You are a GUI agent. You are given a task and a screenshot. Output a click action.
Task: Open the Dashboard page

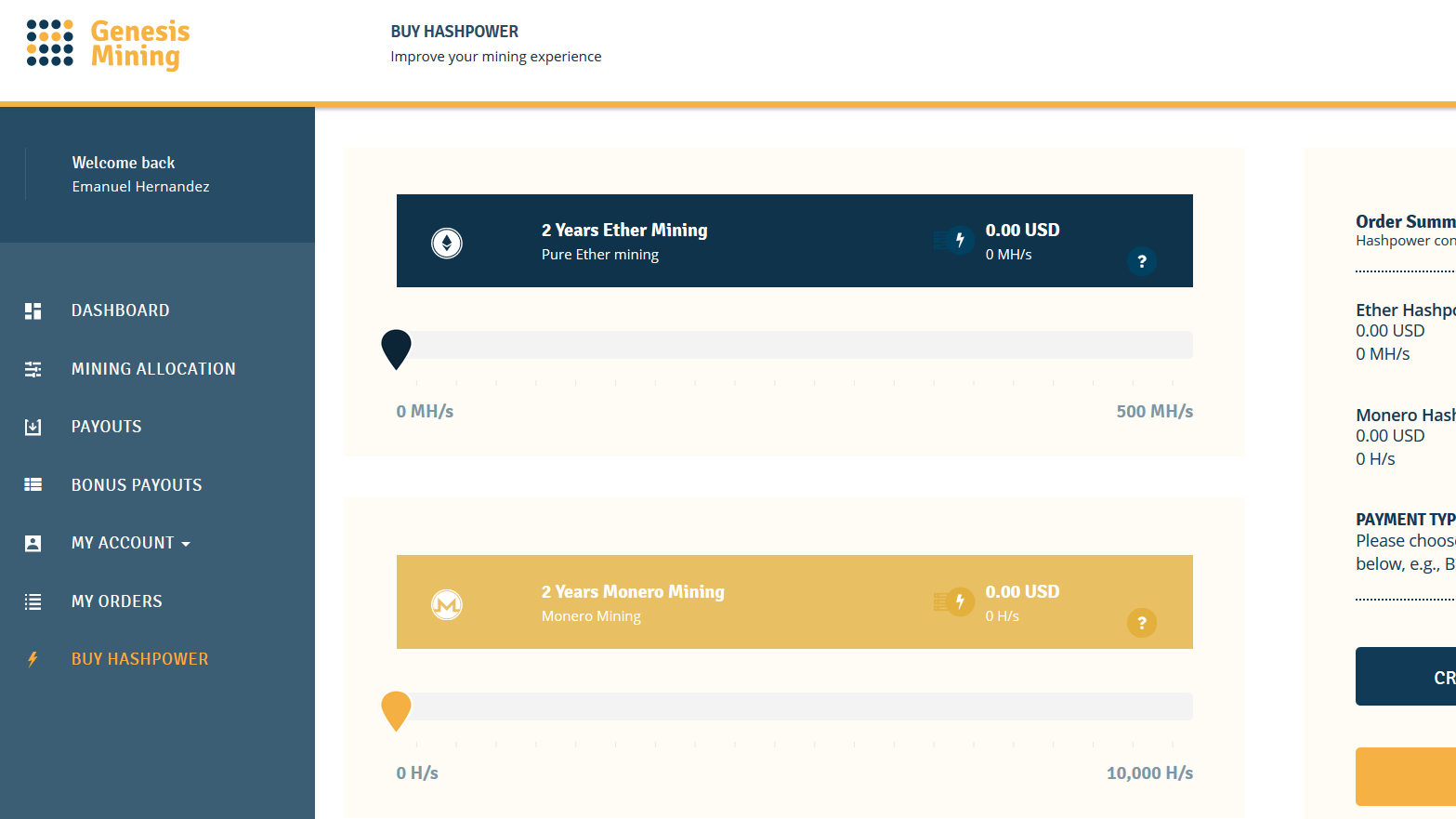pos(121,310)
